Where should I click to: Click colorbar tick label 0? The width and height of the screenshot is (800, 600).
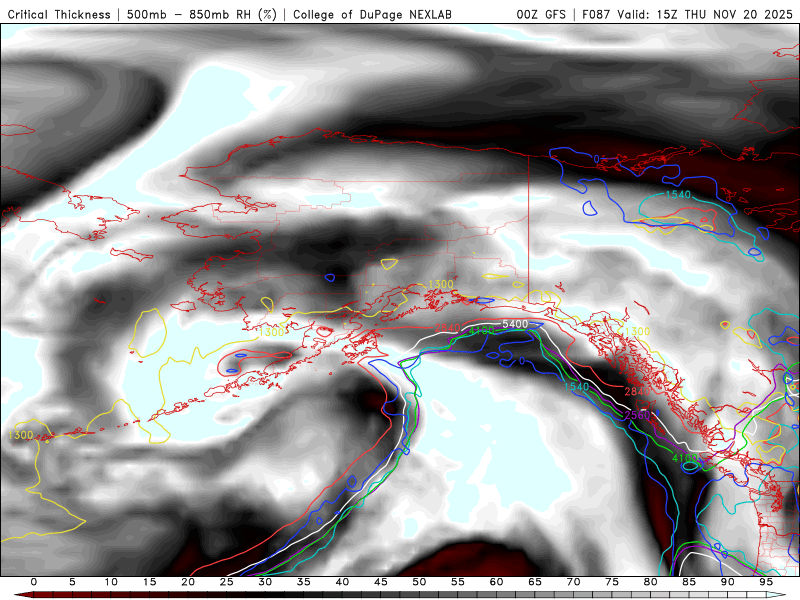point(34,582)
